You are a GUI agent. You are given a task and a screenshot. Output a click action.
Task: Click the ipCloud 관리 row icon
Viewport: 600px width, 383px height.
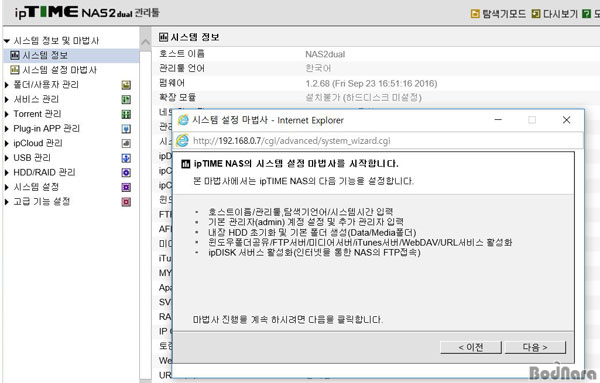click(126, 143)
